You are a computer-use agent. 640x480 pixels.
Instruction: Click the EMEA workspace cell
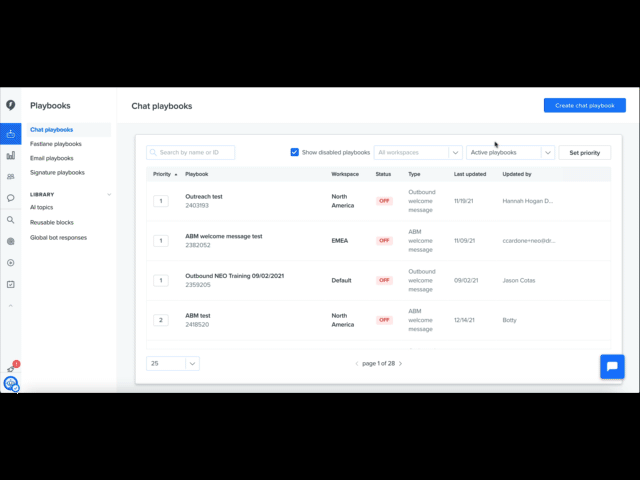tap(340, 241)
